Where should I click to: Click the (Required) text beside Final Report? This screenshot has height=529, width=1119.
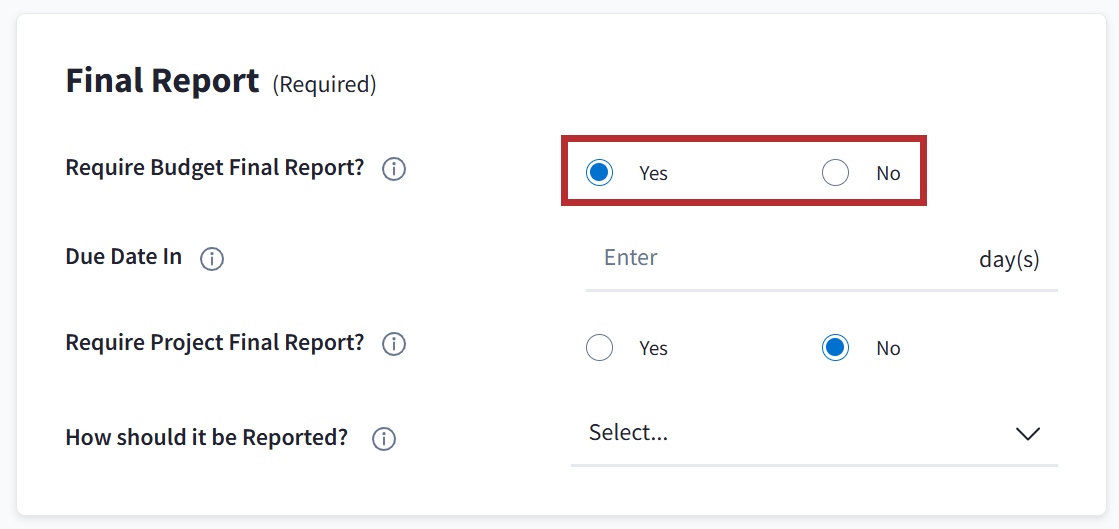click(x=324, y=85)
